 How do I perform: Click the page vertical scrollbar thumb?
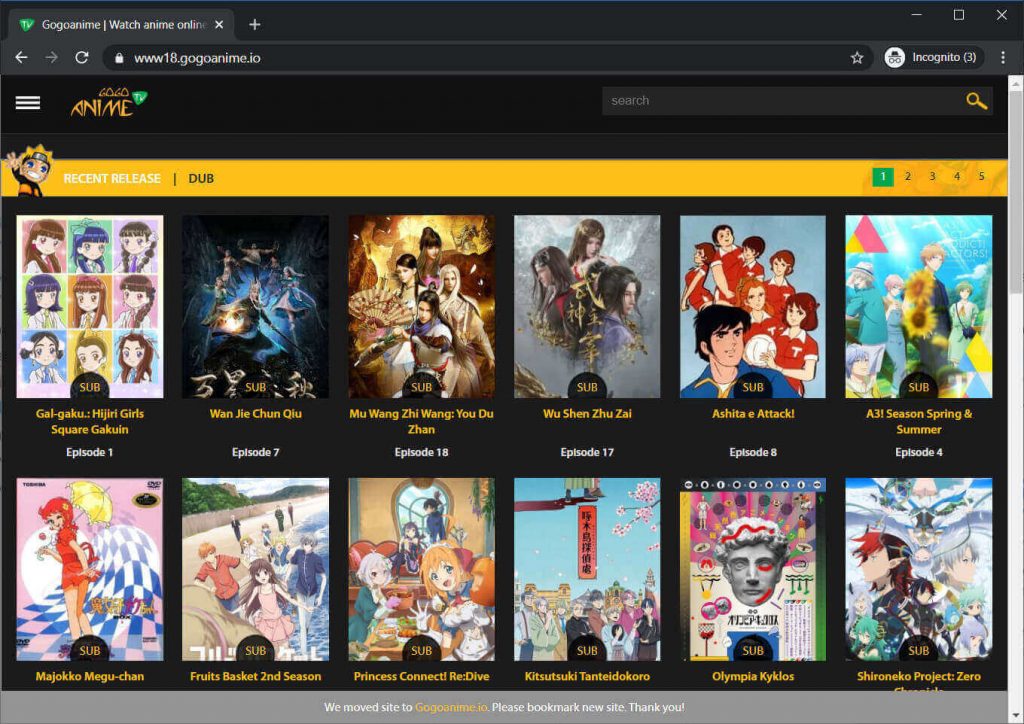[x=1016, y=193]
